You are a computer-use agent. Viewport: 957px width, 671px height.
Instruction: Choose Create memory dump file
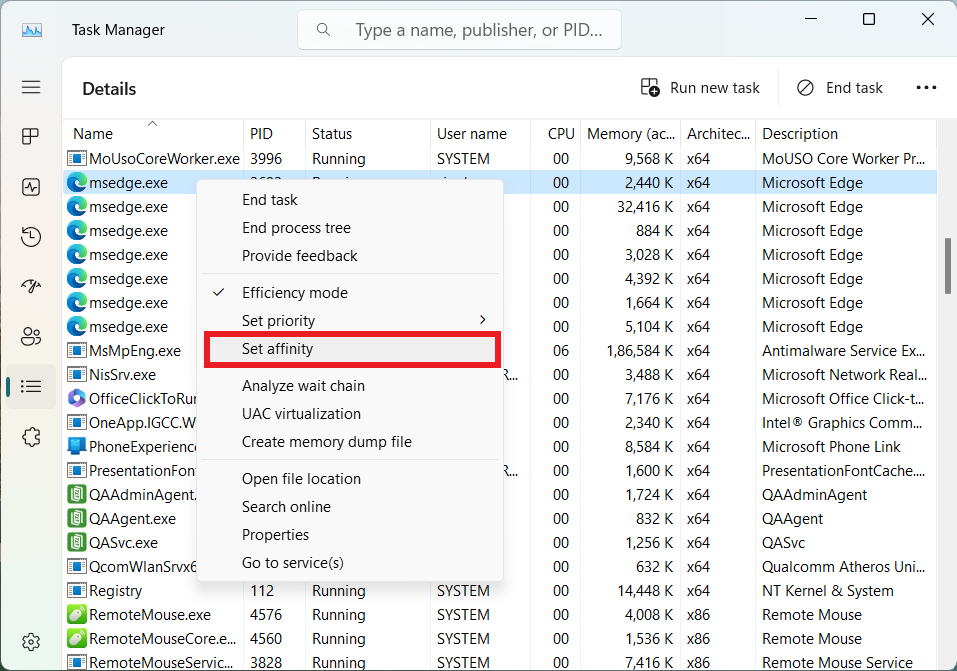(x=351, y=442)
